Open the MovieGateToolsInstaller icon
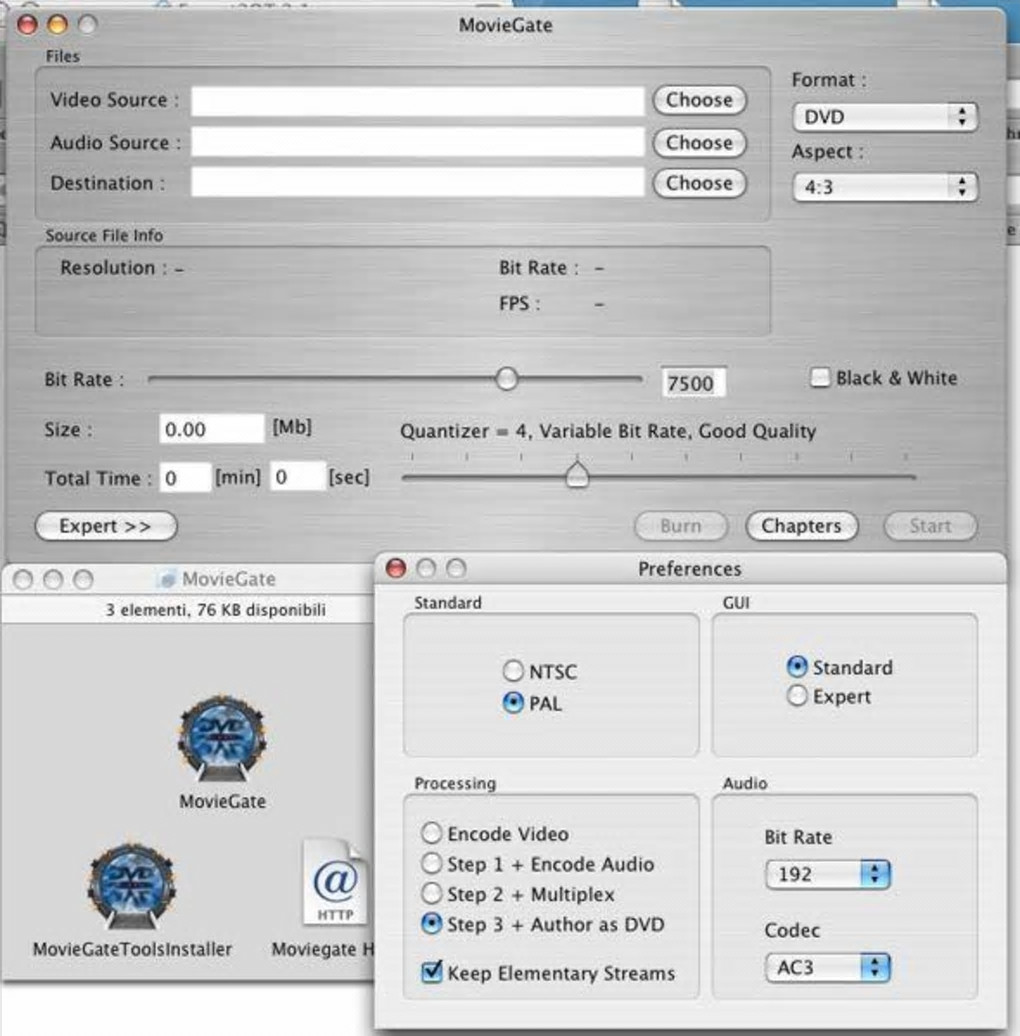Screen dimensions: 1020x1036 132,886
